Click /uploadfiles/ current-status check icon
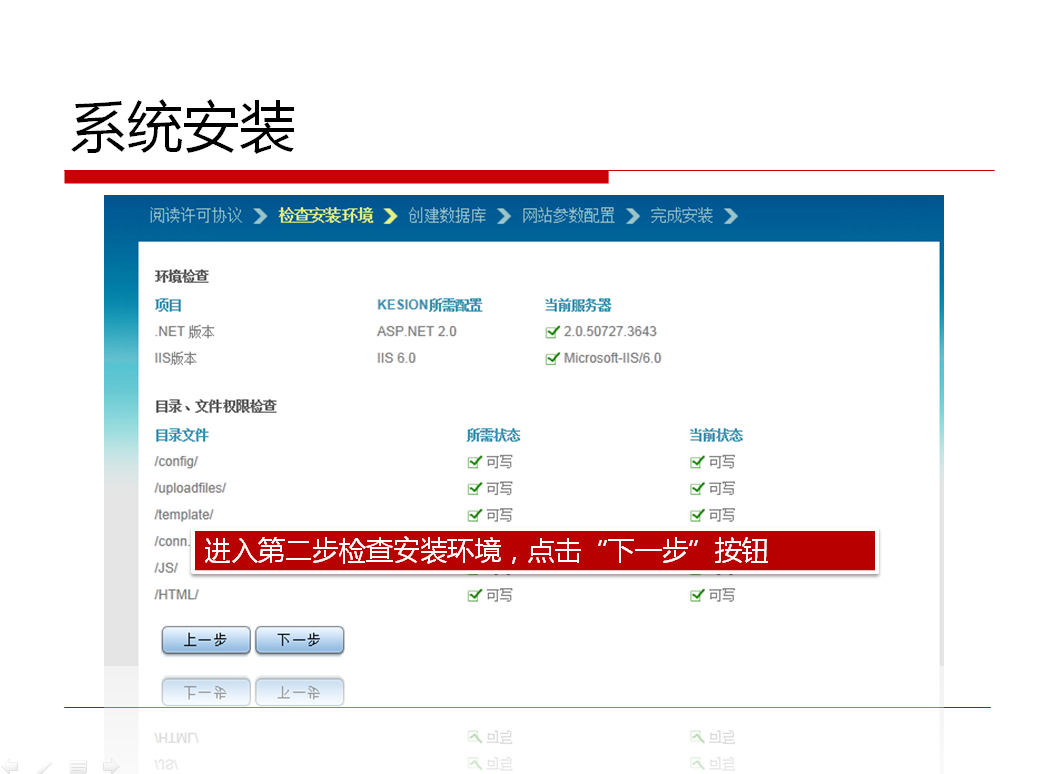Viewport: 1049px width, 774px height. pos(697,488)
